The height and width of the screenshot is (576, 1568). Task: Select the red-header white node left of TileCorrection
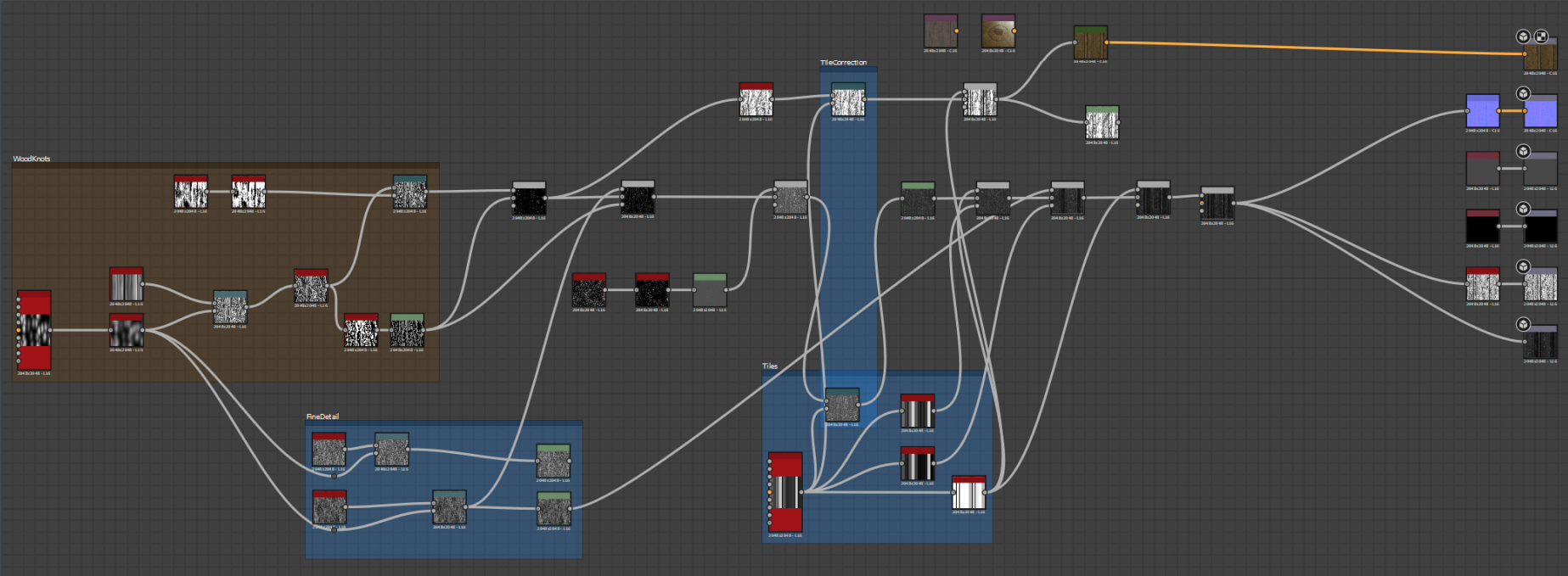pos(756,99)
